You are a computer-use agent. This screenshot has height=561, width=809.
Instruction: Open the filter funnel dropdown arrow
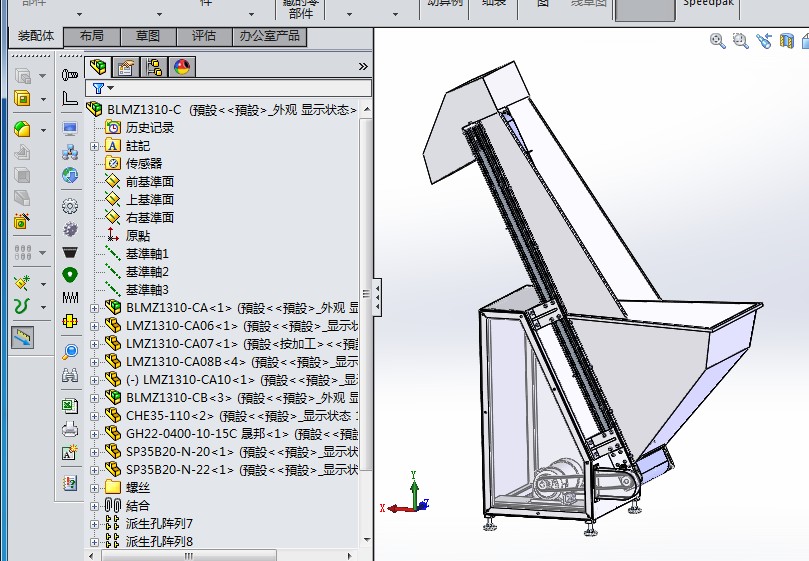110,88
